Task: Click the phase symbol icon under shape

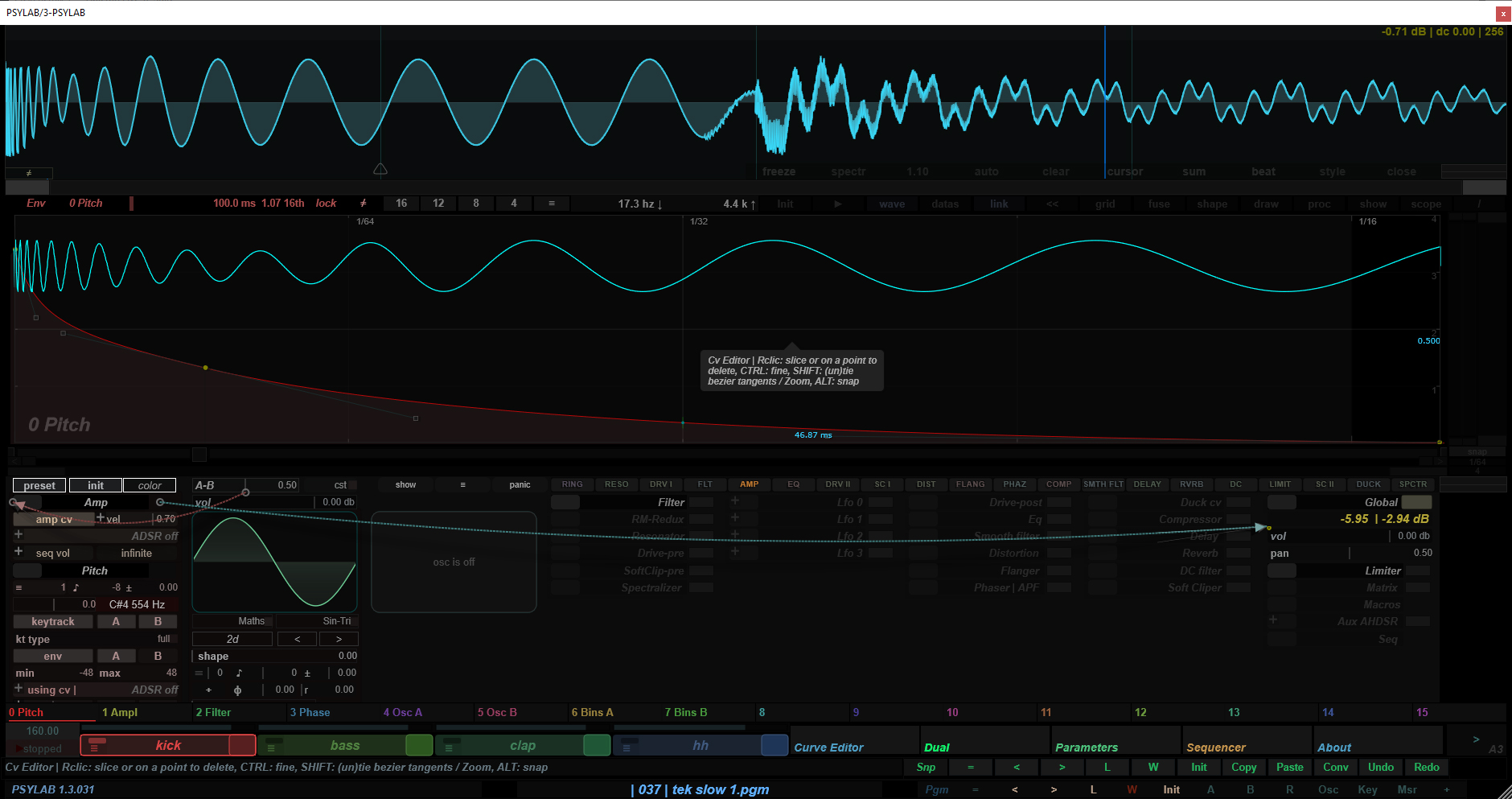Action: [237, 690]
